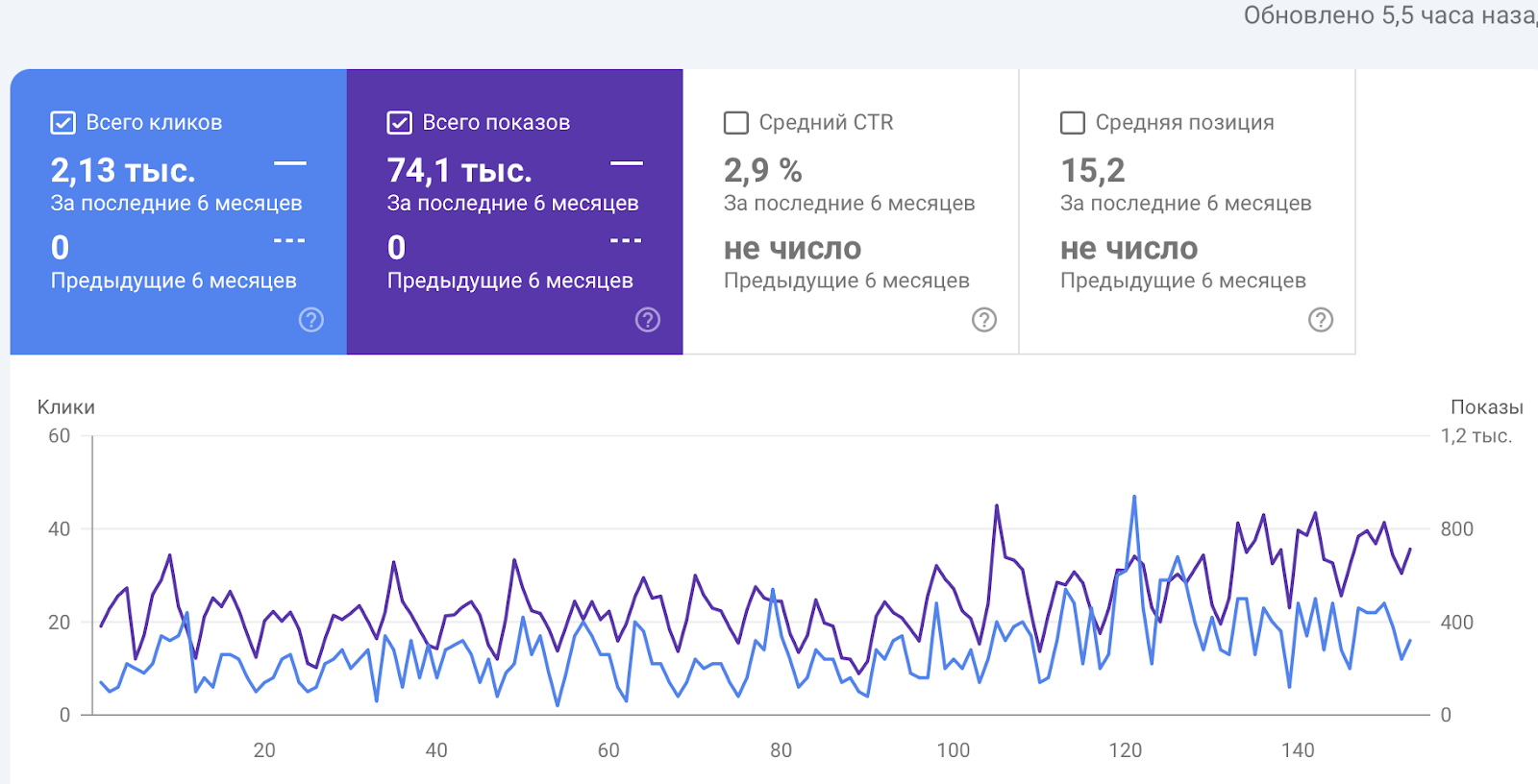Select the 74,1 тыс. impressions value
Image resolution: width=1538 pixels, height=784 pixels.
pos(459,171)
